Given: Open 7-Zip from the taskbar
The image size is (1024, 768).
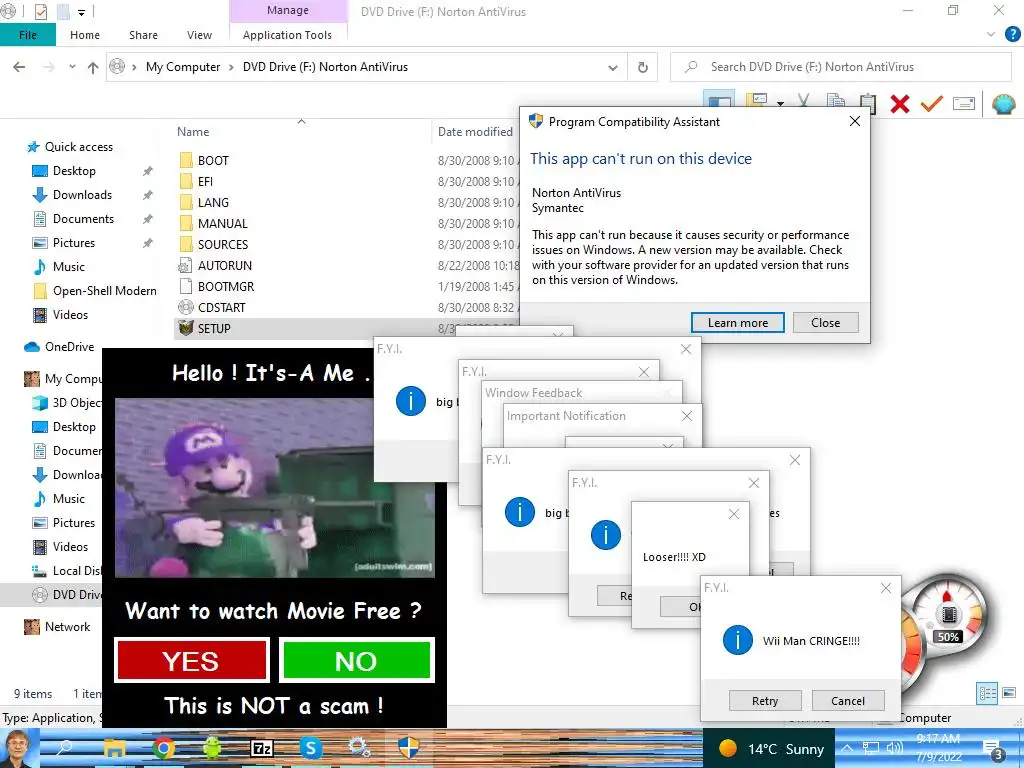Looking at the screenshot, I should point(262,748).
